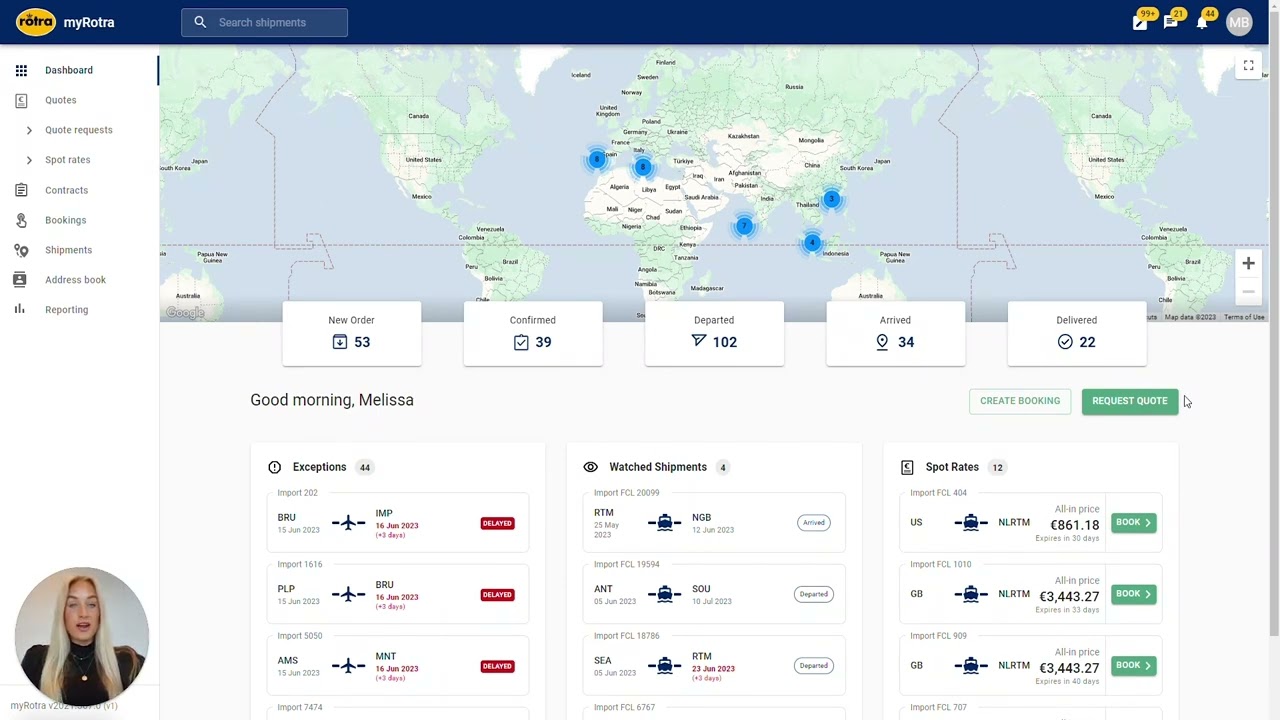Viewport: 1280px width, 720px height.
Task: Click the Contracts clipboard icon
Action: point(21,190)
